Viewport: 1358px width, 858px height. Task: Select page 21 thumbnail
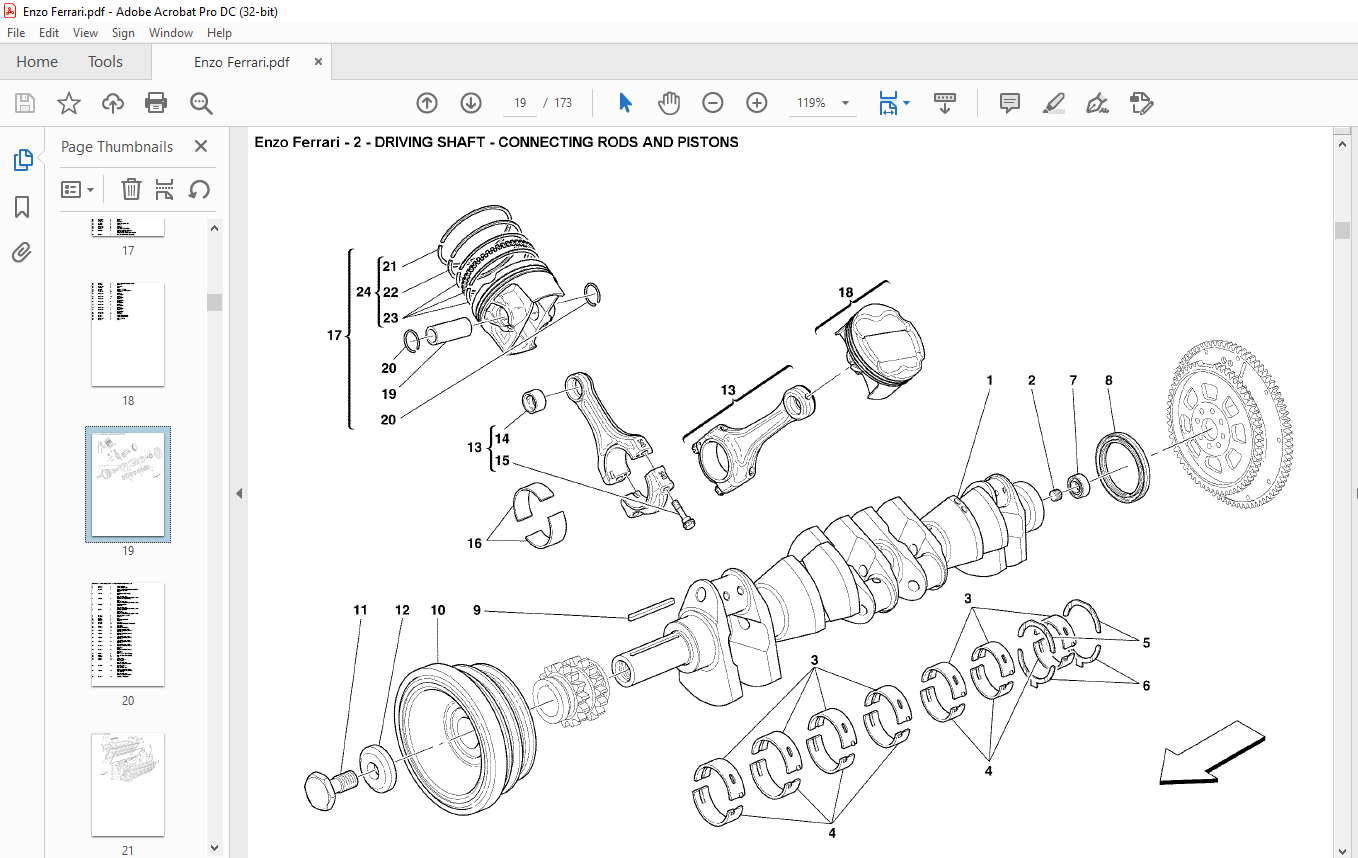(128, 785)
